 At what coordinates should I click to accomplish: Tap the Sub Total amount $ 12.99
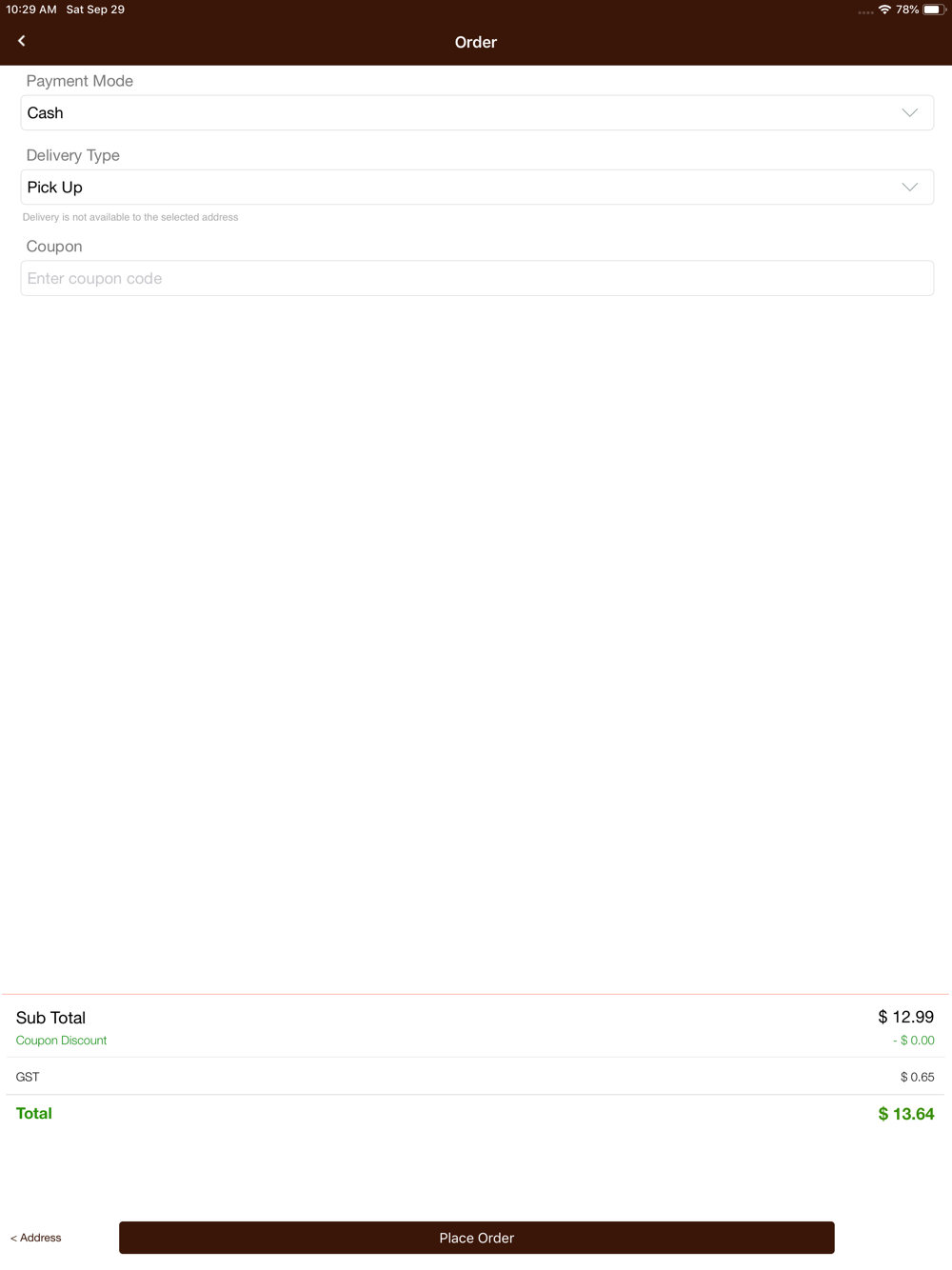pos(906,1017)
